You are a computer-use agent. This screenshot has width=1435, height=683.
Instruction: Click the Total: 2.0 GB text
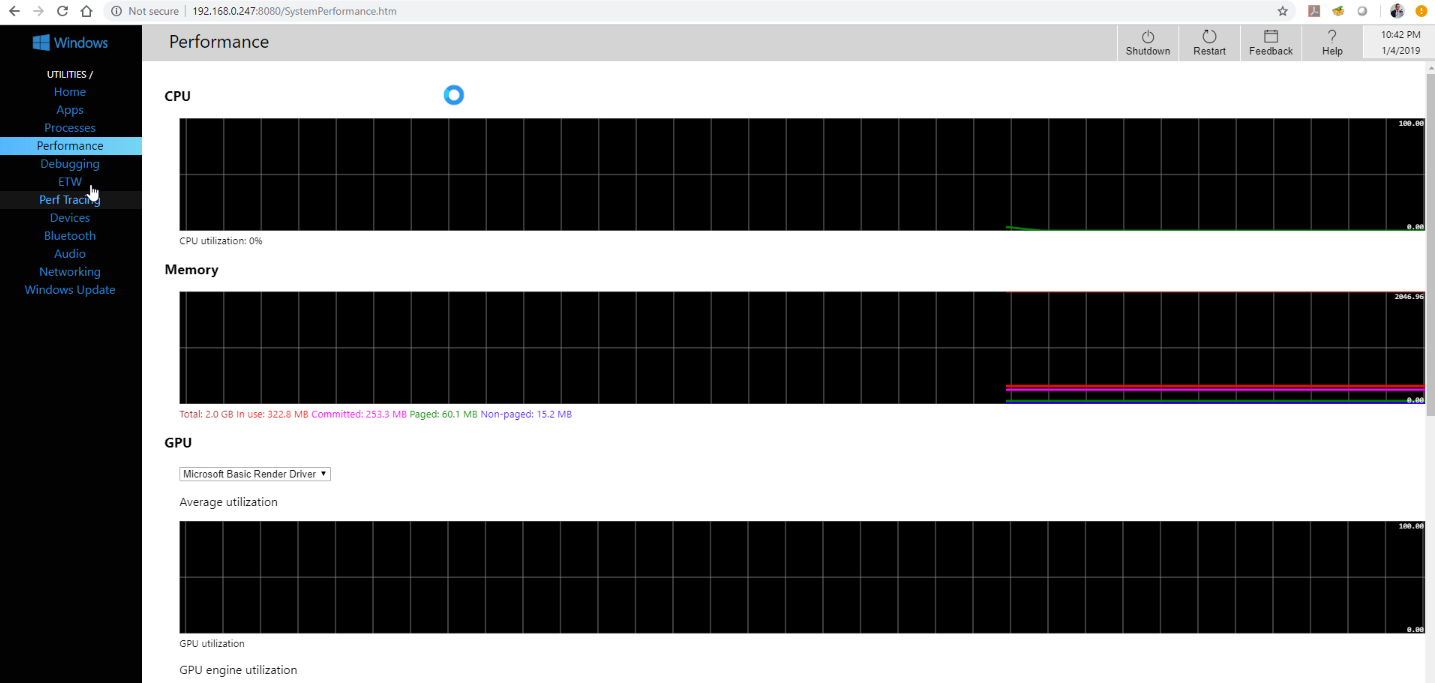206,414
